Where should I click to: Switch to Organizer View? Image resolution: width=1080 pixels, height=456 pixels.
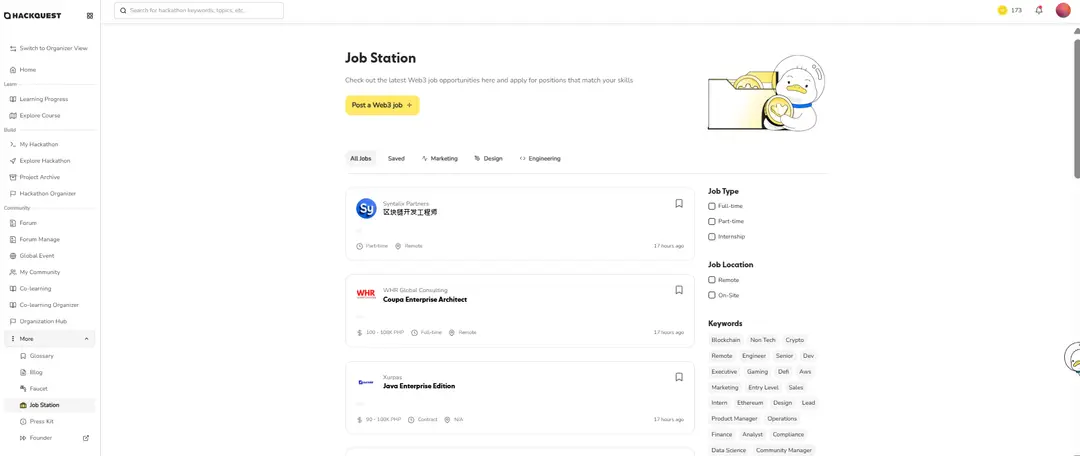point(52,48)
